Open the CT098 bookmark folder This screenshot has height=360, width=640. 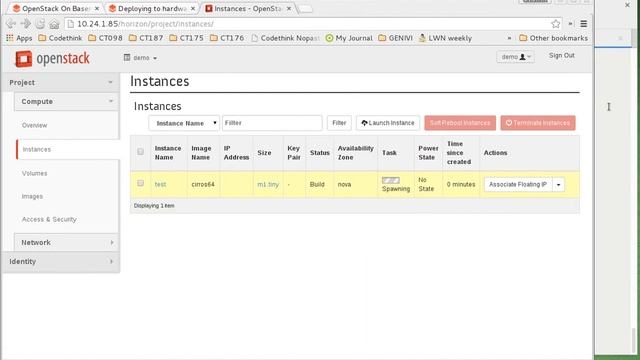[x=105, y=38]
